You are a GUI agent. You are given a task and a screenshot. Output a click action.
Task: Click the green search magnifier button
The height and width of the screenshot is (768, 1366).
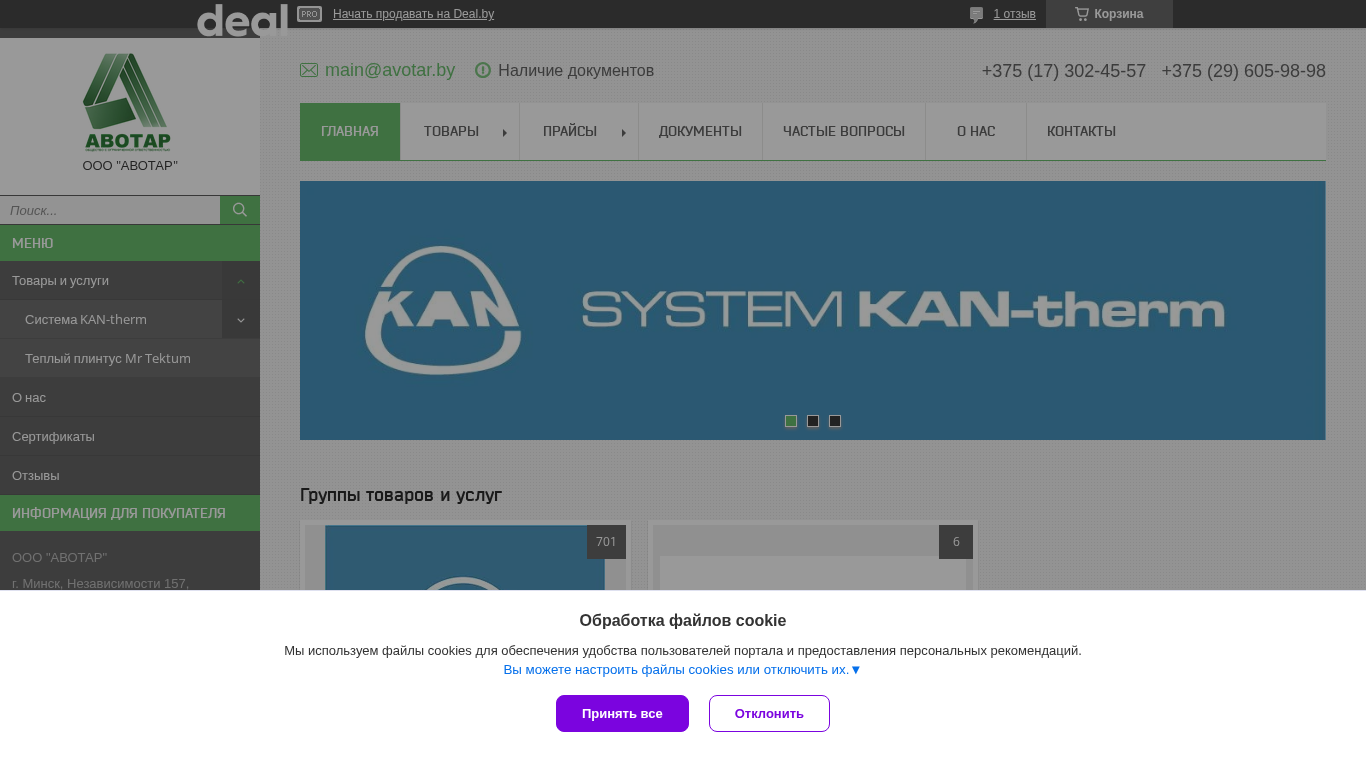pos(240,210)
